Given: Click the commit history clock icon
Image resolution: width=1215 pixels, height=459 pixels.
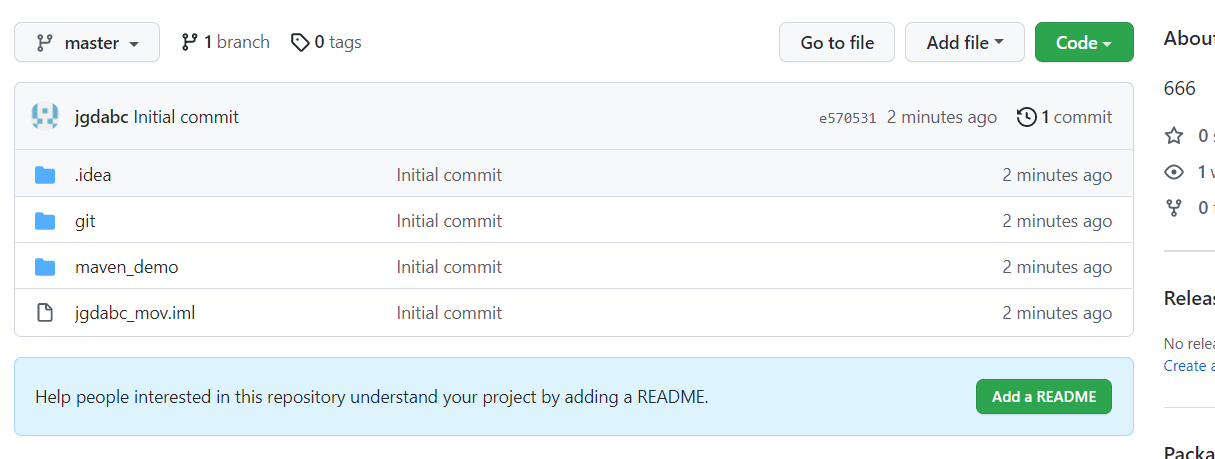Looking at the screenshot, I should click(1026, 117).
